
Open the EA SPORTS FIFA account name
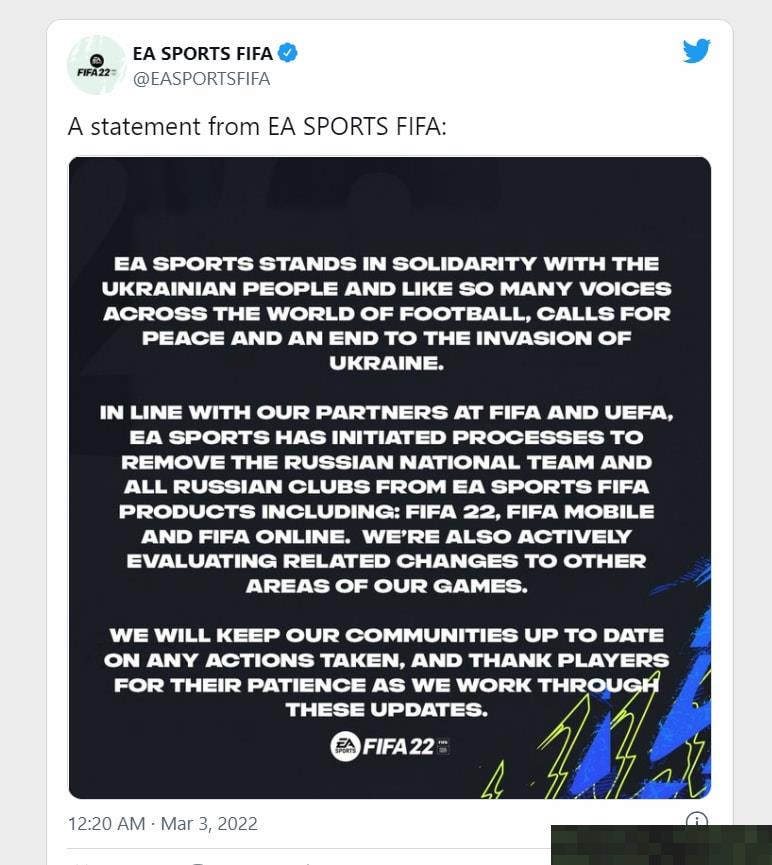203,54
